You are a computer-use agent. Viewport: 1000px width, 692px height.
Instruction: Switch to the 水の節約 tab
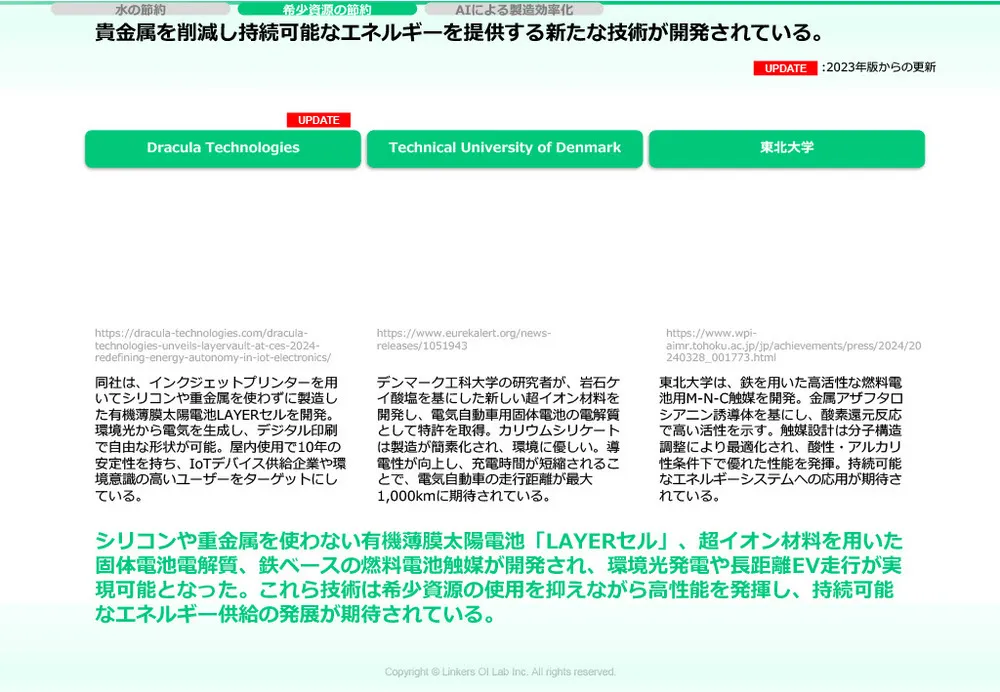pos(140,9)
